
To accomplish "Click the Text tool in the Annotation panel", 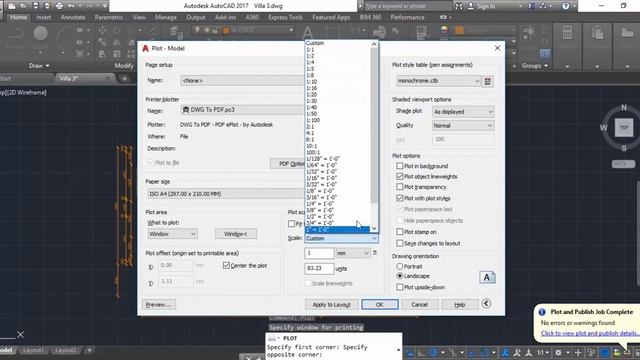I will tap(307, 33).
